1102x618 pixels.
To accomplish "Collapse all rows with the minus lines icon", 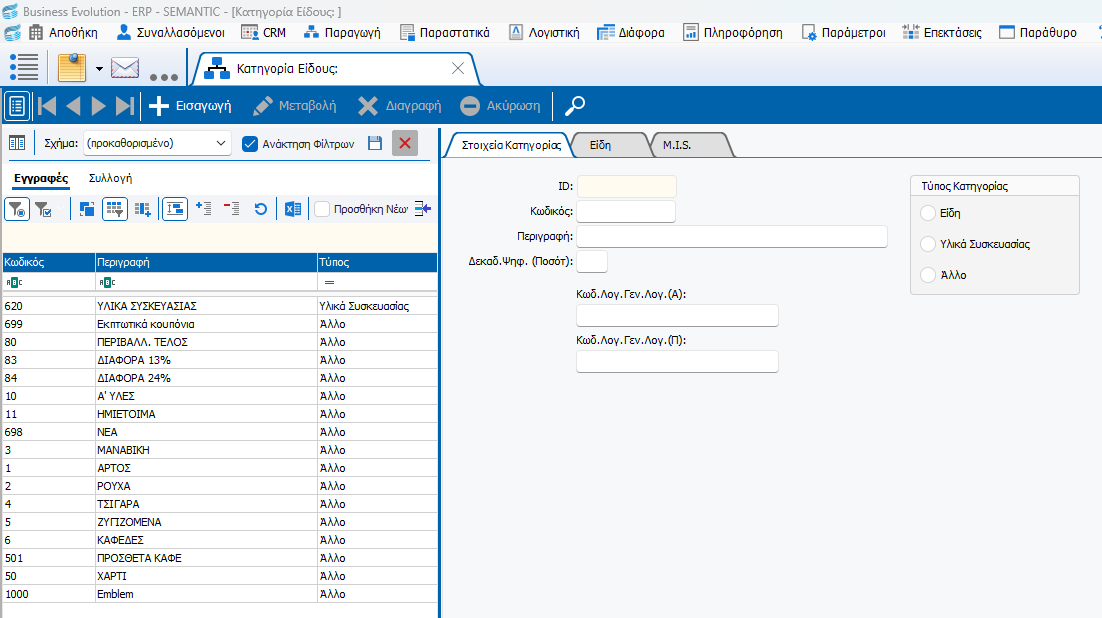I will pos(231,208).
